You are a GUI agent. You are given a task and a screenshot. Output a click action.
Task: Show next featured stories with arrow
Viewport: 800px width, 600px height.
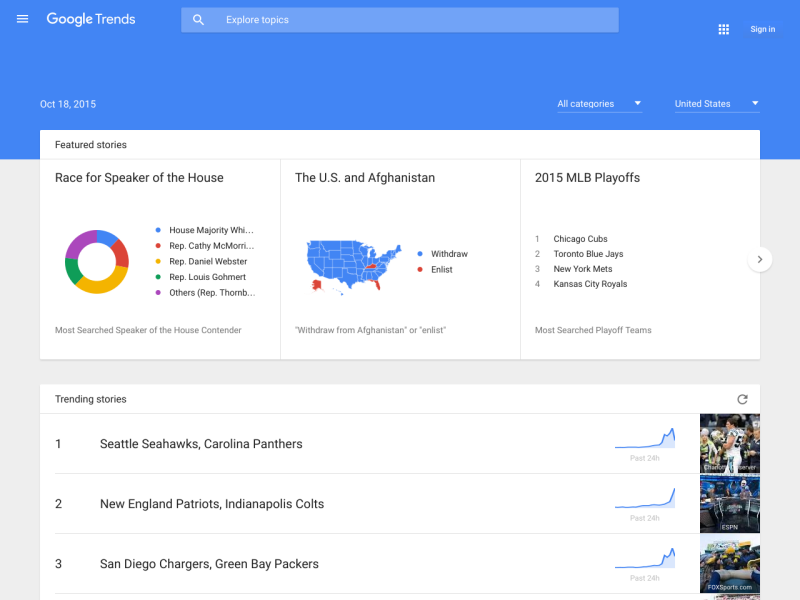click(760, 259)
